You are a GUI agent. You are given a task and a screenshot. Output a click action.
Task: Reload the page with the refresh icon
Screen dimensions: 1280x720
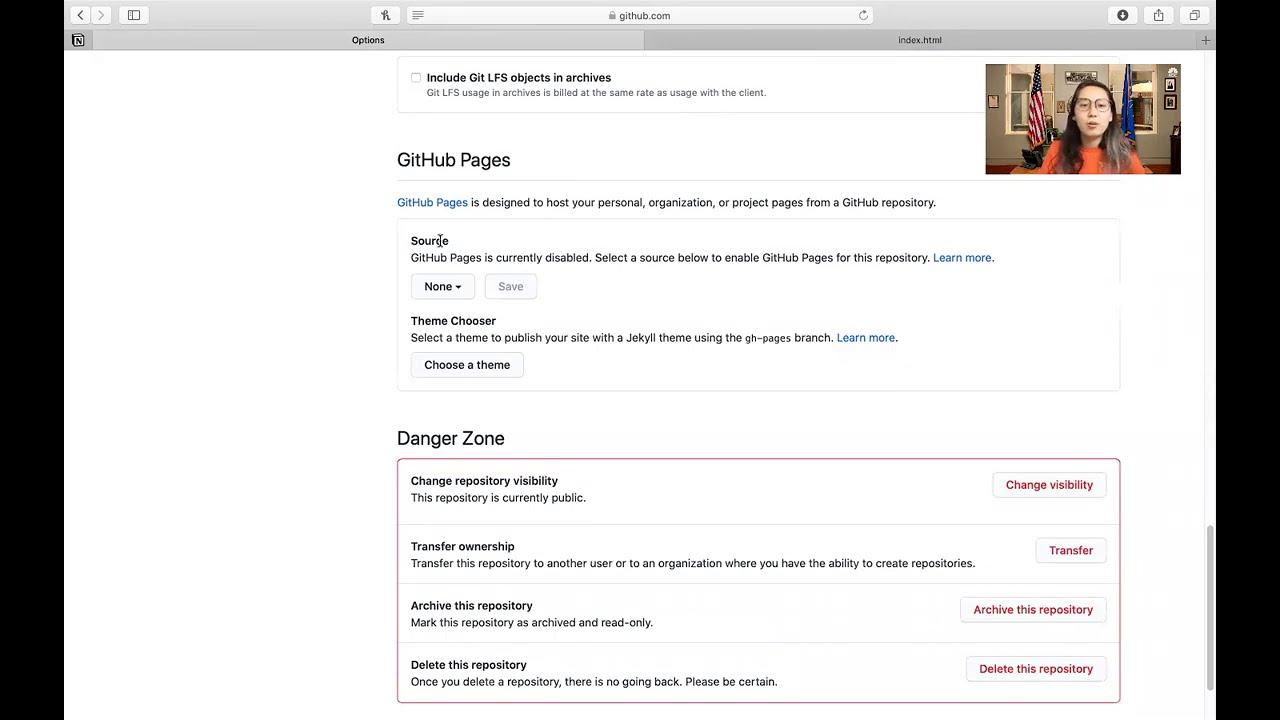863,15
